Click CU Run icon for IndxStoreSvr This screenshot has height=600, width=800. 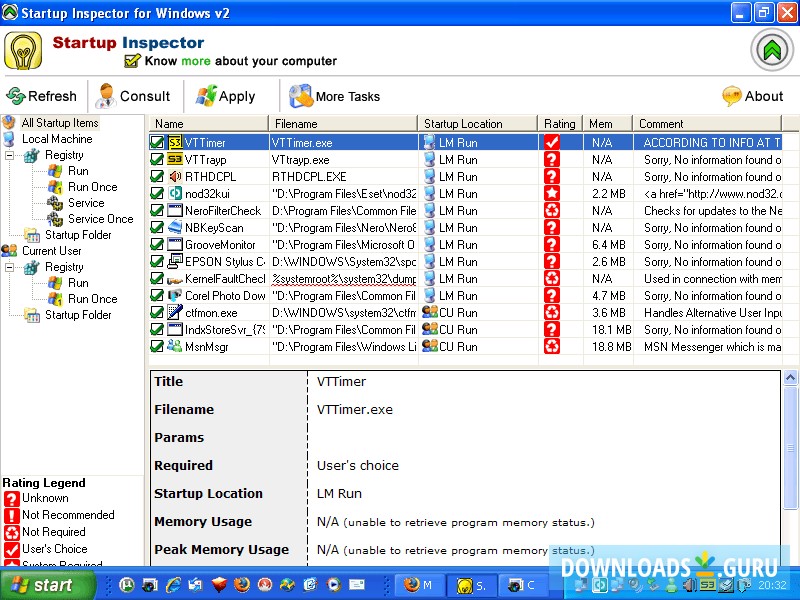(x=430, y=330)
